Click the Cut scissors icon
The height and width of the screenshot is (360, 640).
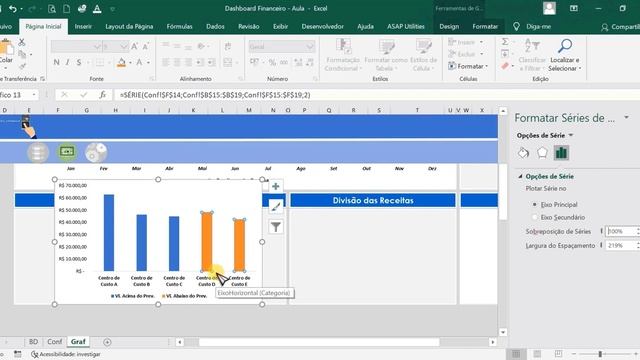coord(22,42)
